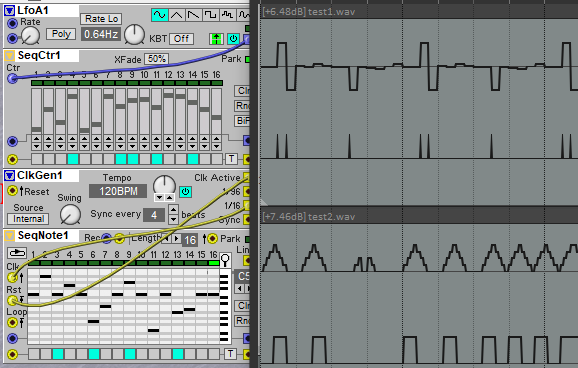
Task: Click the magnifier zoom icon in SeqNote1
Action: pos(225,260)
